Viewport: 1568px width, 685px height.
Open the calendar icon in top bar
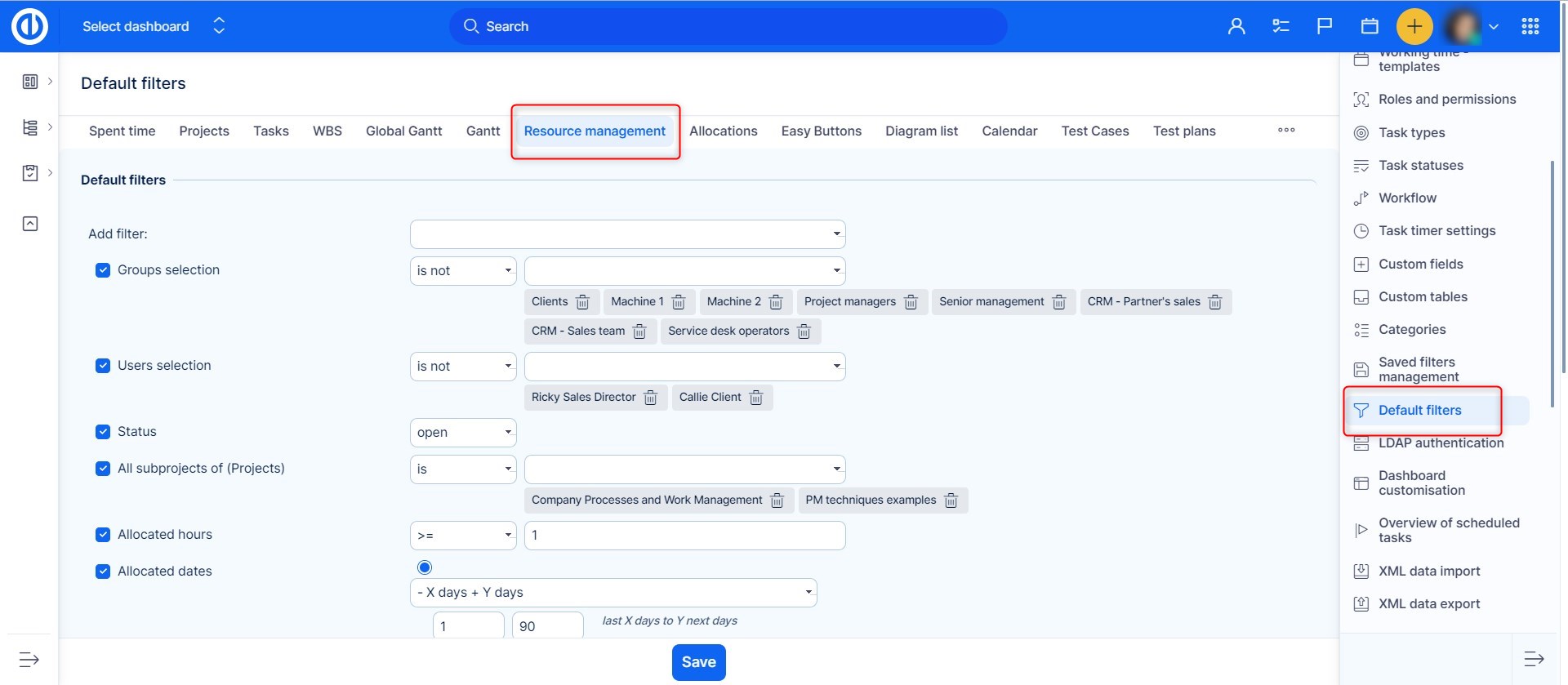(x=1370, y=26)
